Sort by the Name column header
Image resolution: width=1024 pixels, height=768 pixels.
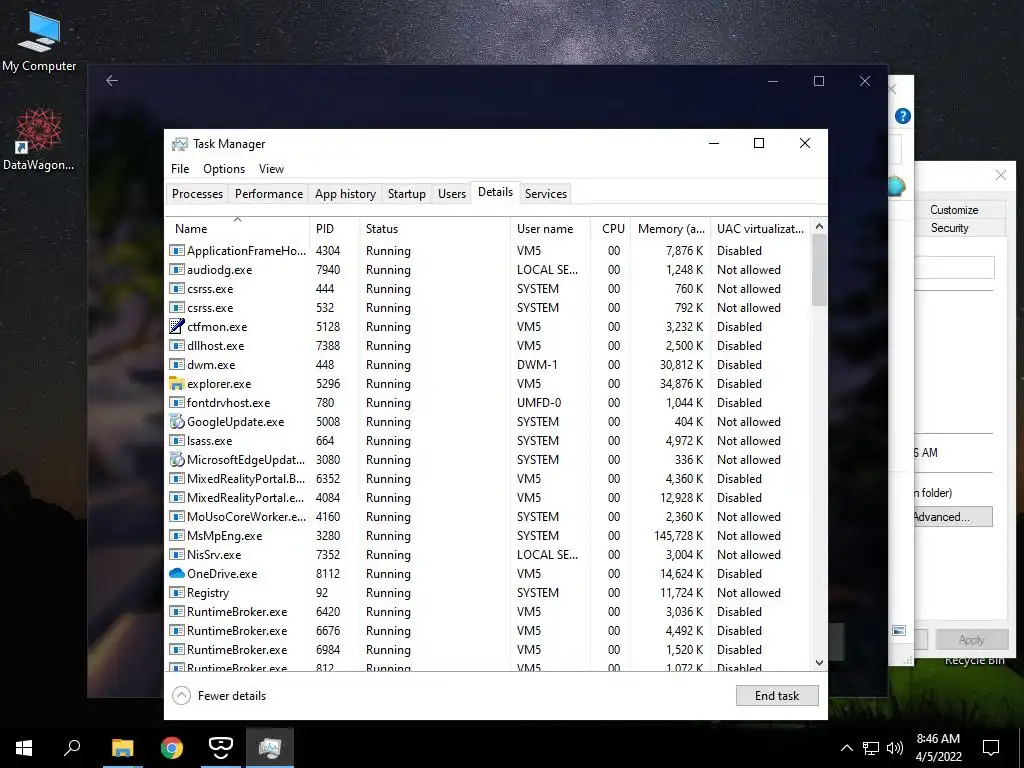(237, 229)
